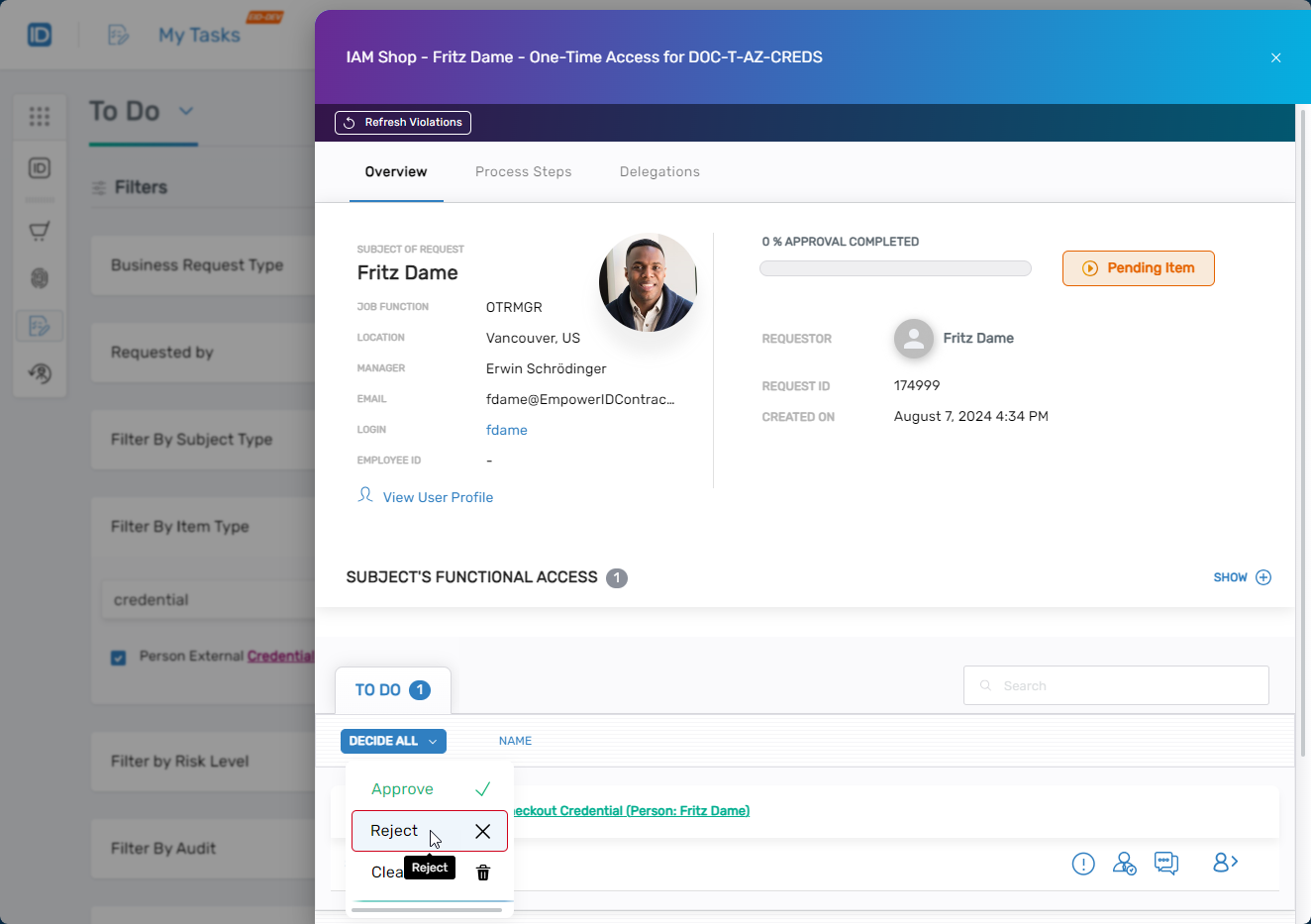Image resolution: width=1311 pixels, height=924 pixels.
Task: Expand the To Do title dropdown chevron
Action: click(186, 111)
